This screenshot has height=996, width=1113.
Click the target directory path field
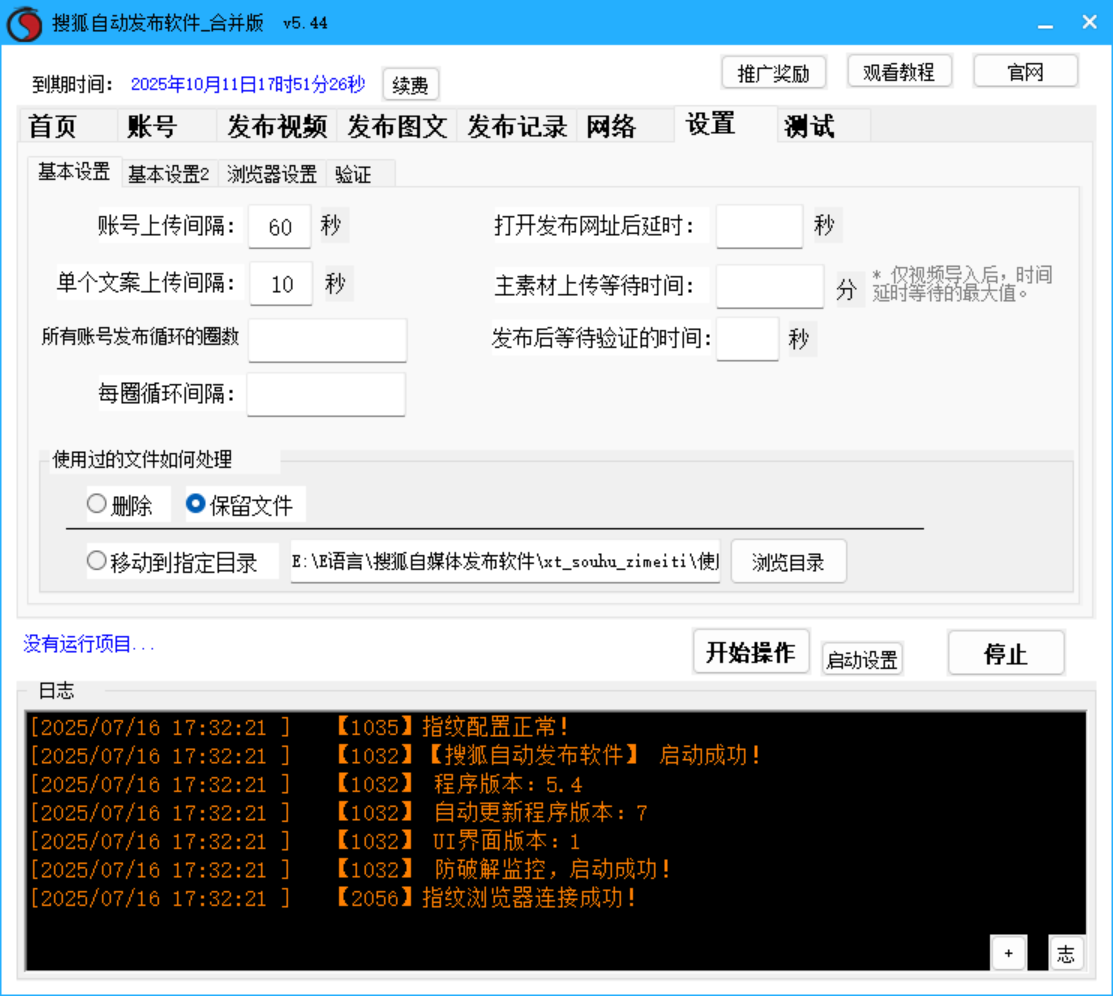pyautogui.click(x=505, y=562)
